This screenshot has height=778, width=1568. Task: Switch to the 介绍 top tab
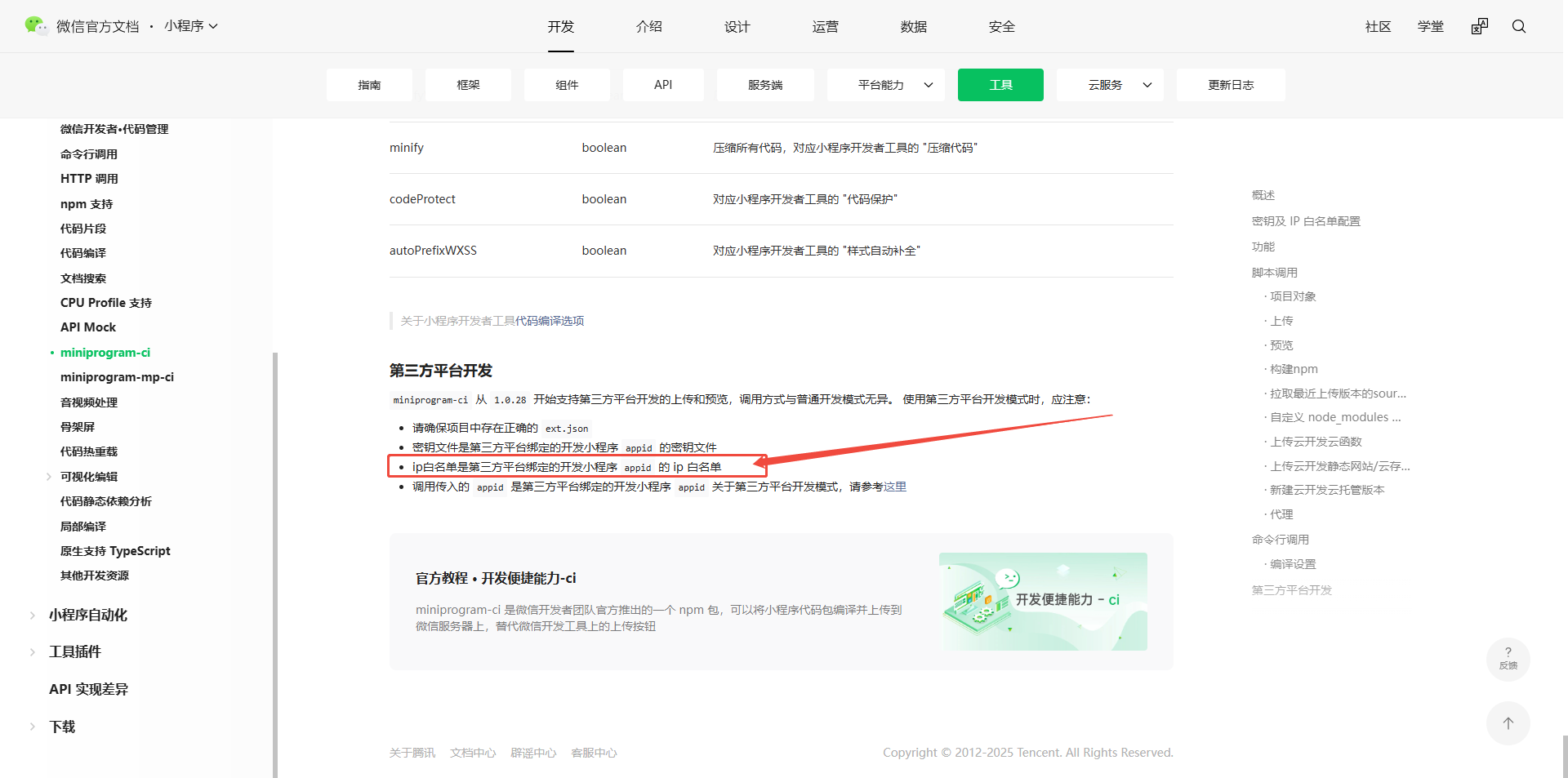point(649,26)
